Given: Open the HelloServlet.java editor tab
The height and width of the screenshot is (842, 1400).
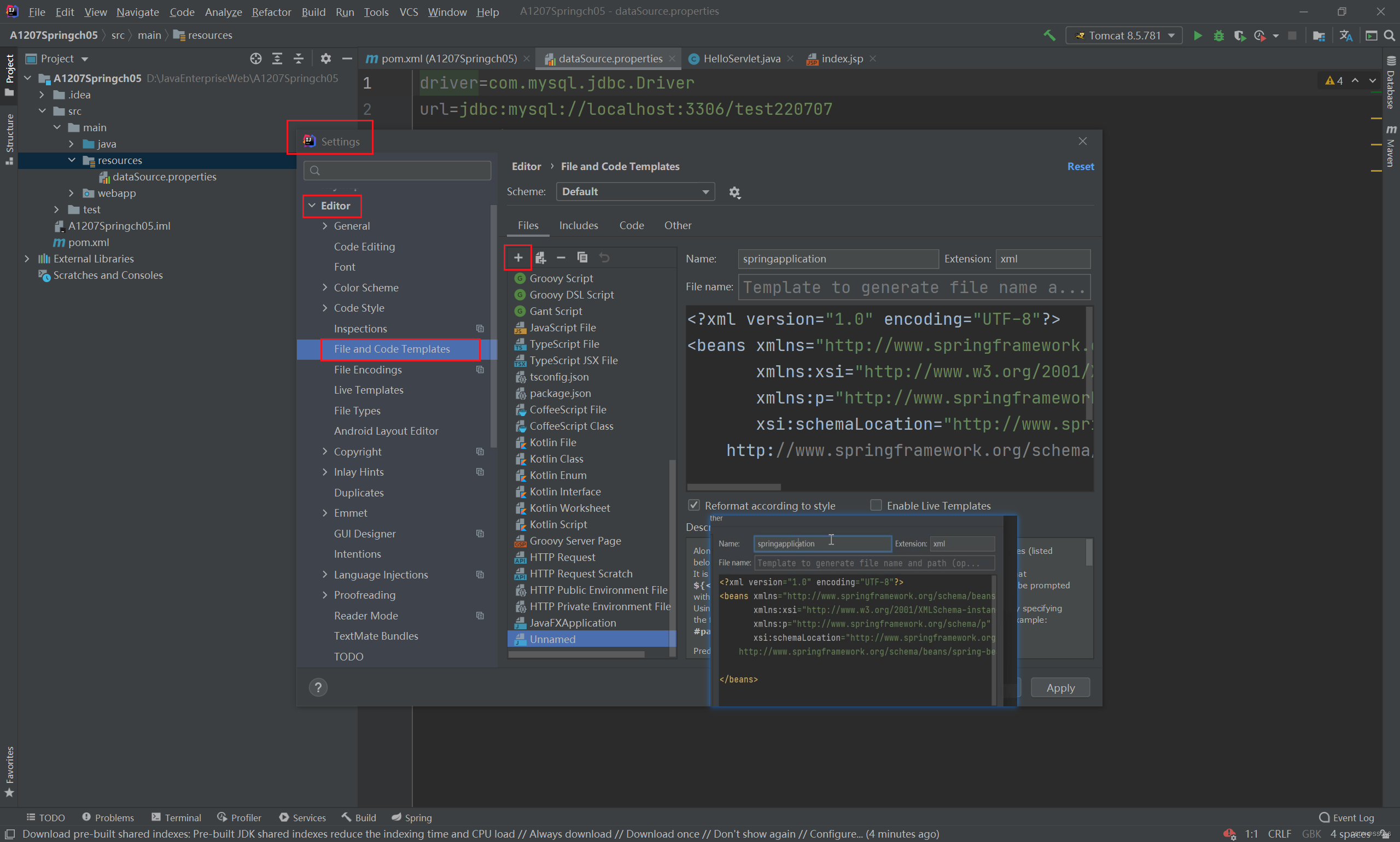Looking at the screenshot, I should [741, 59].
